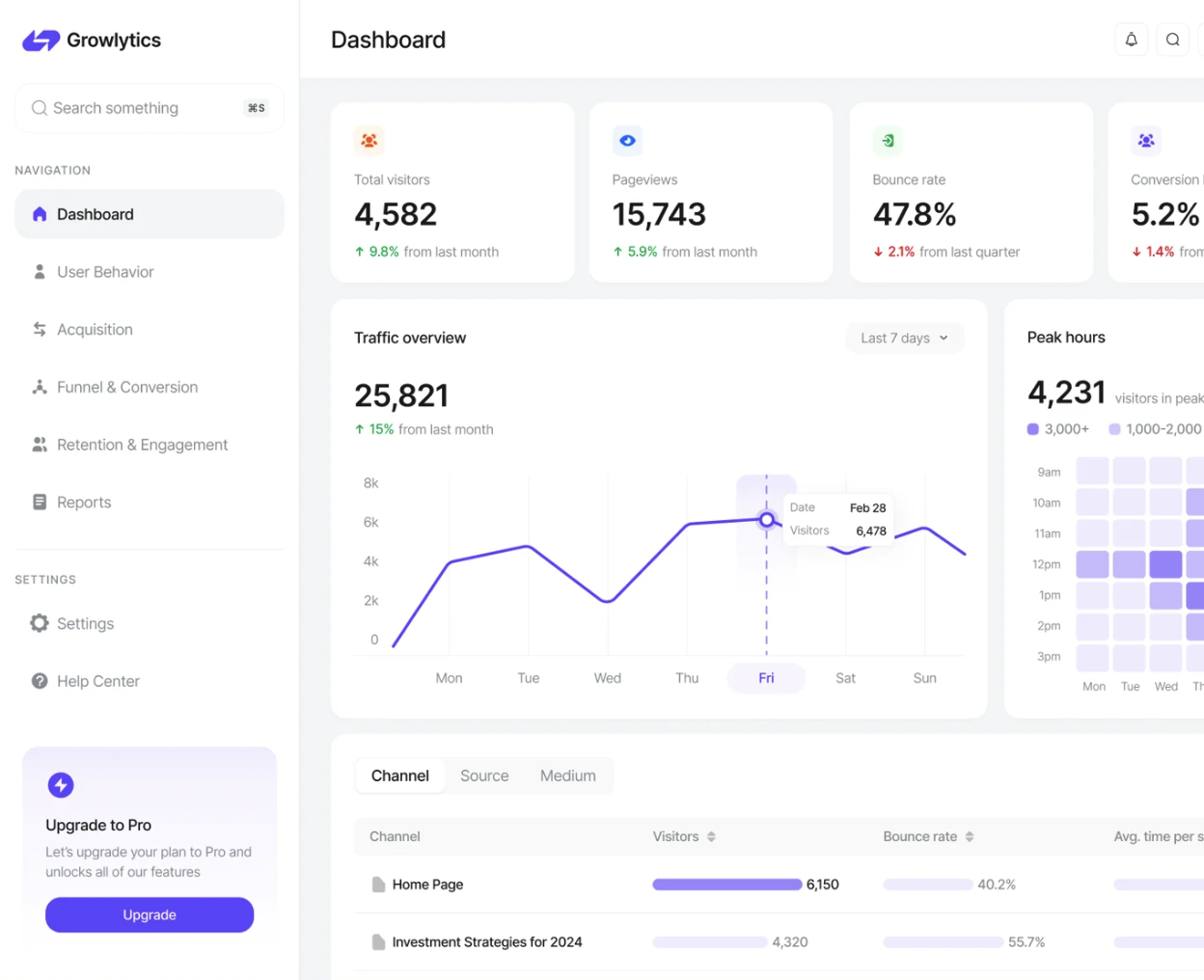Open the Last 7 days dropdown

[903, 338]
